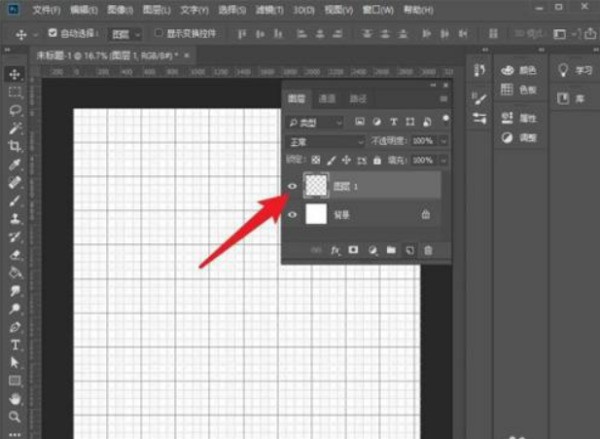Open the Edit menu
This screenshot has width=600, height=439.
[84, 10]
